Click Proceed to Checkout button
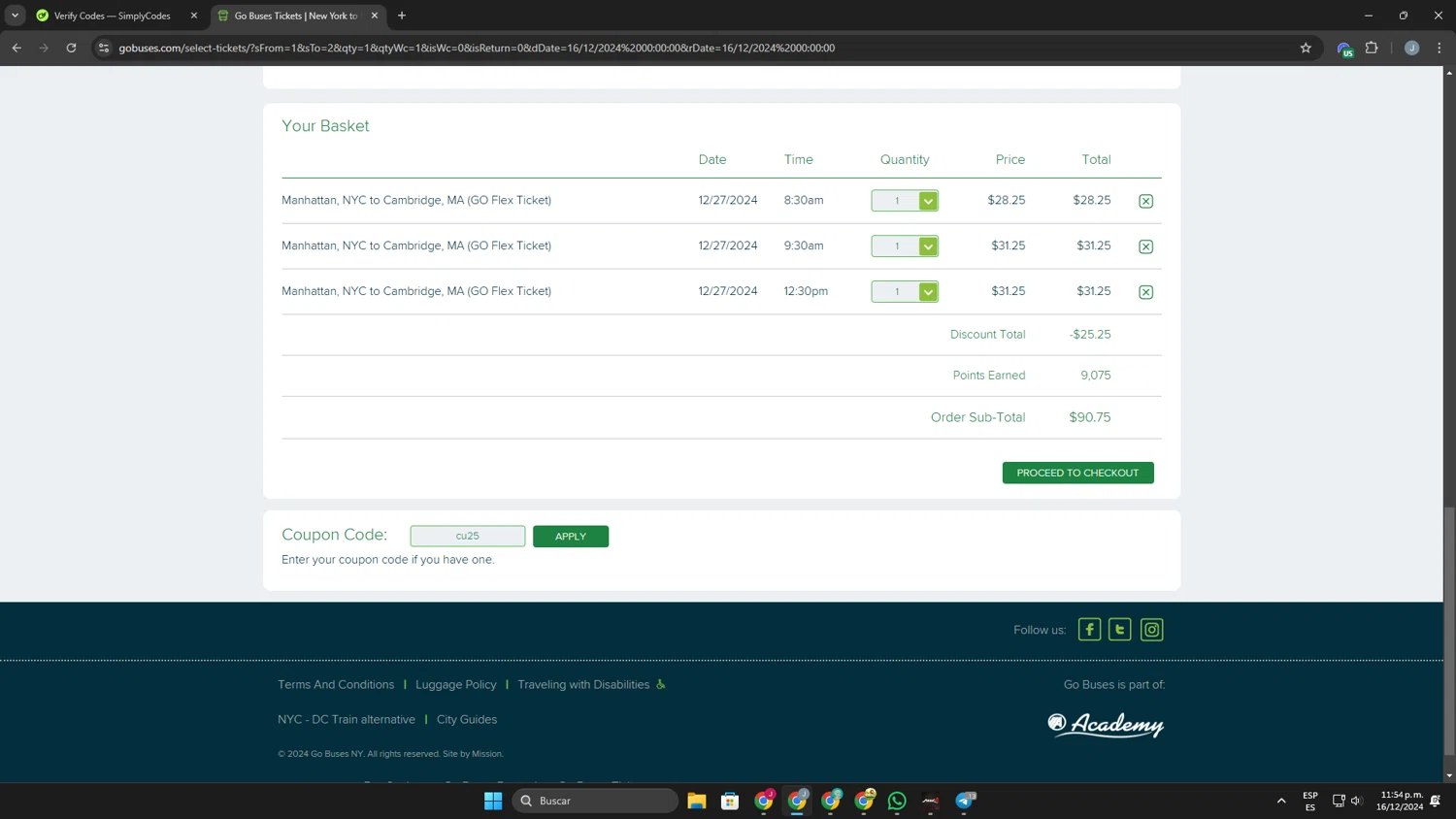Screen dimensions: 1456x819 click(x=1077, y=473)
